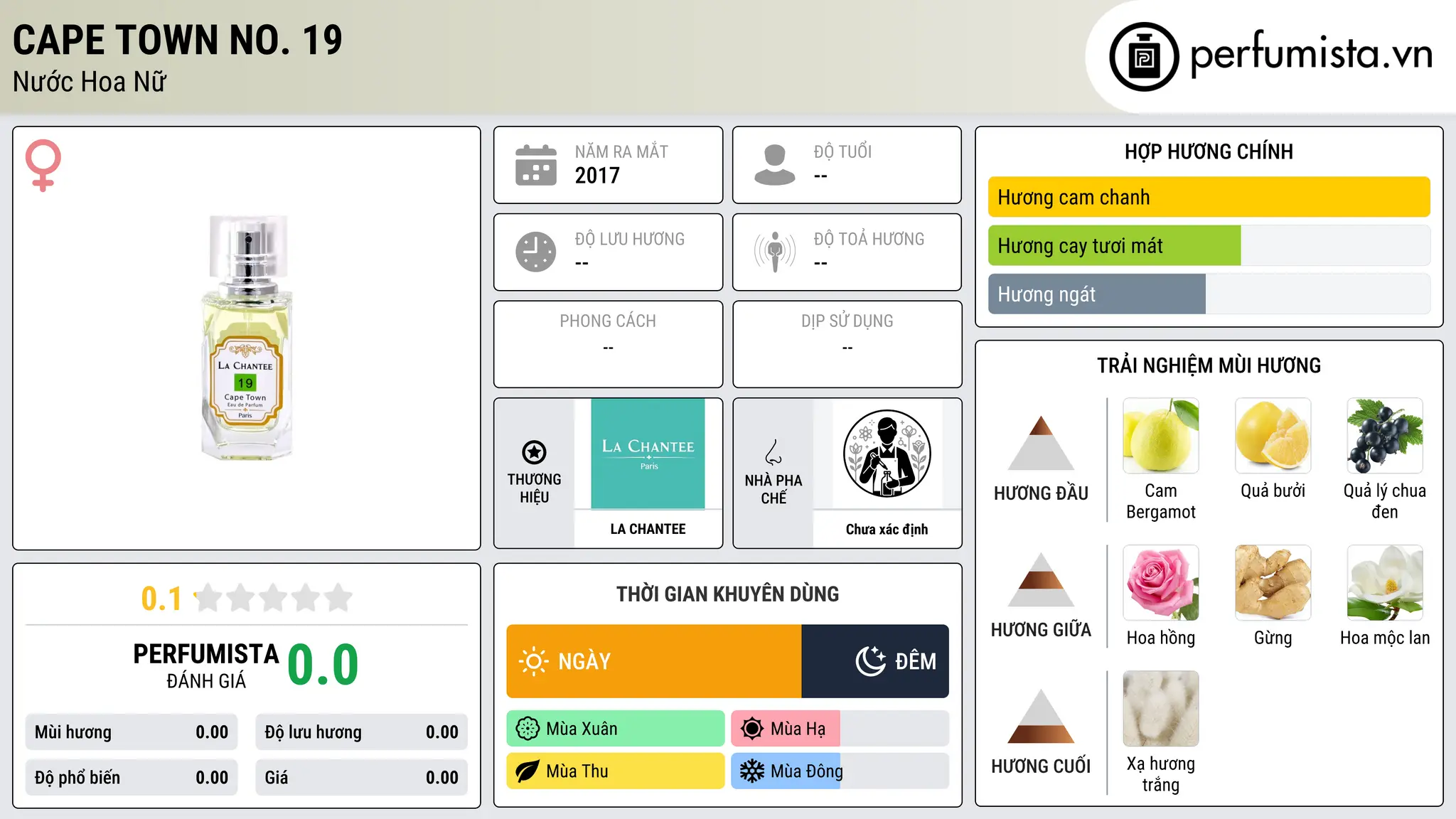
Task: Click the Xạ hương trắng musk image
Action: (x=1161, y=709)
